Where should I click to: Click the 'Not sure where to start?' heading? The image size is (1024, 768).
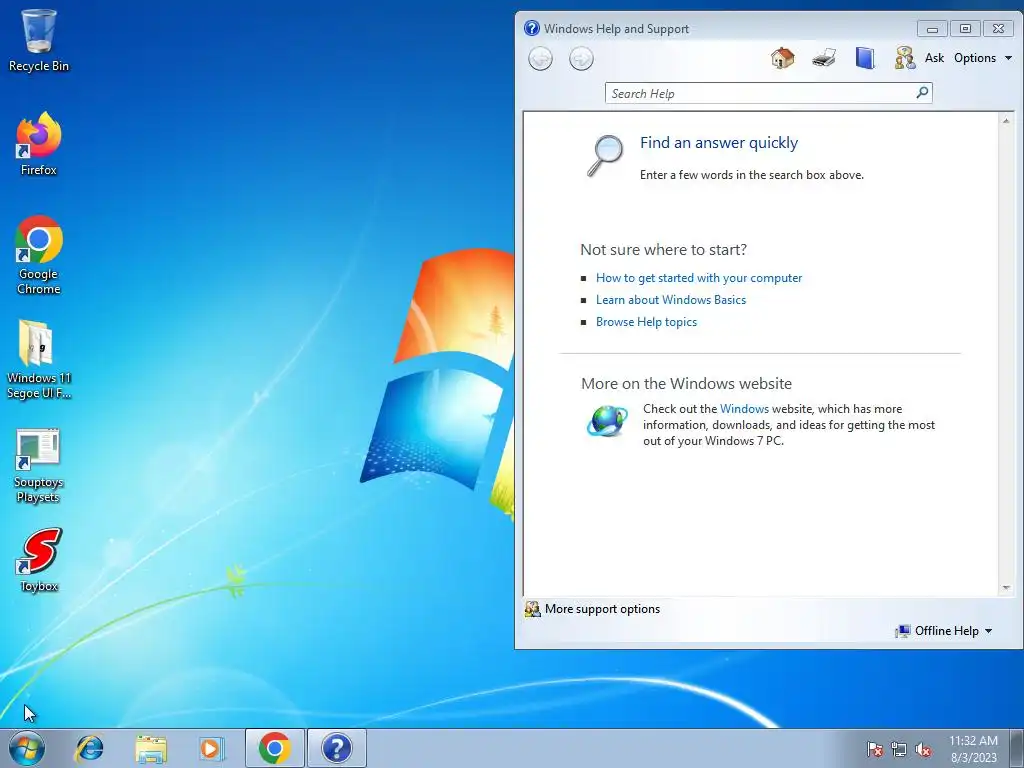tap(664, 249)
